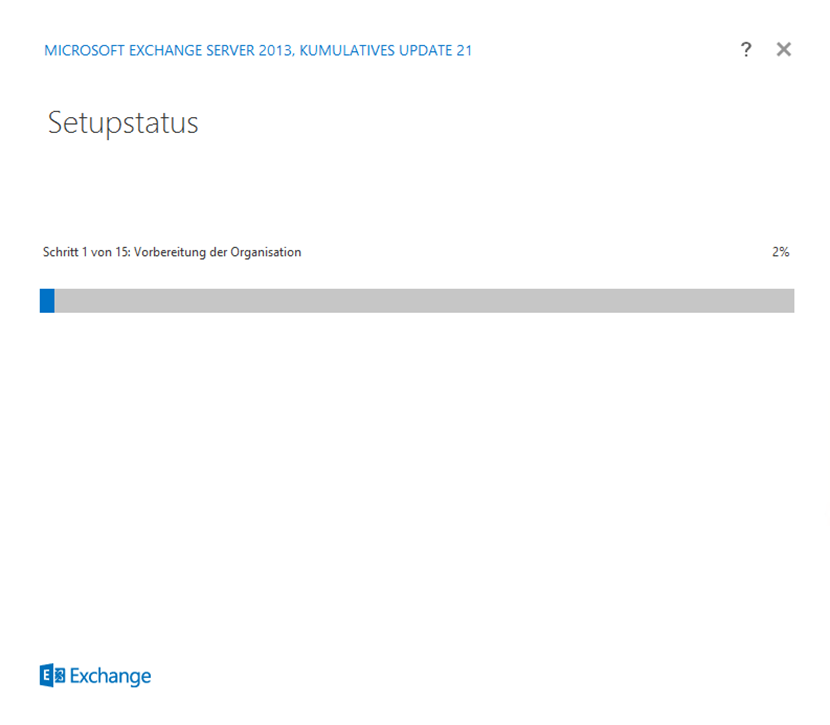Image resolution: width=830 pixels, height=725 pixels.
Task: Close the Exchange setup window
Action: 784,50
